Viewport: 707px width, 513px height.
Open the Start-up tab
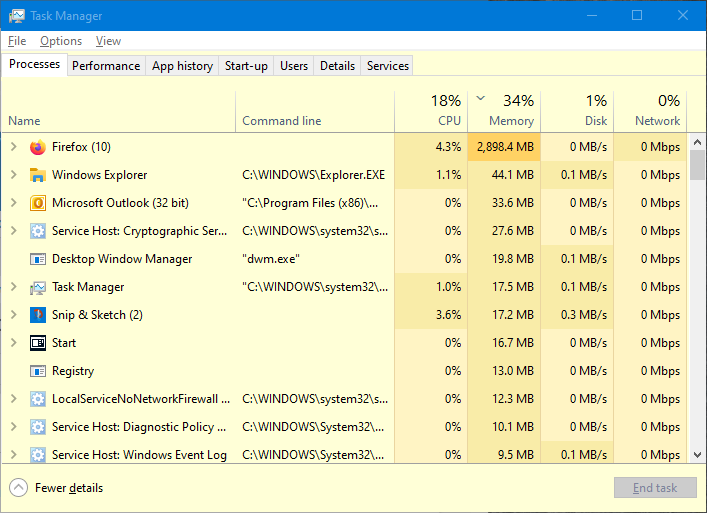point(246,66)
